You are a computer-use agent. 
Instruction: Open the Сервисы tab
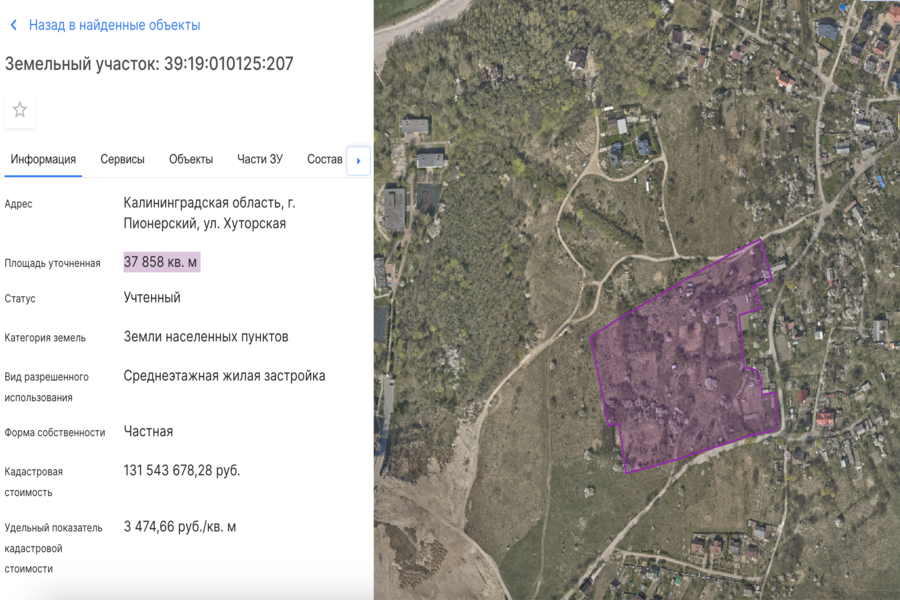tap(122, 159)
